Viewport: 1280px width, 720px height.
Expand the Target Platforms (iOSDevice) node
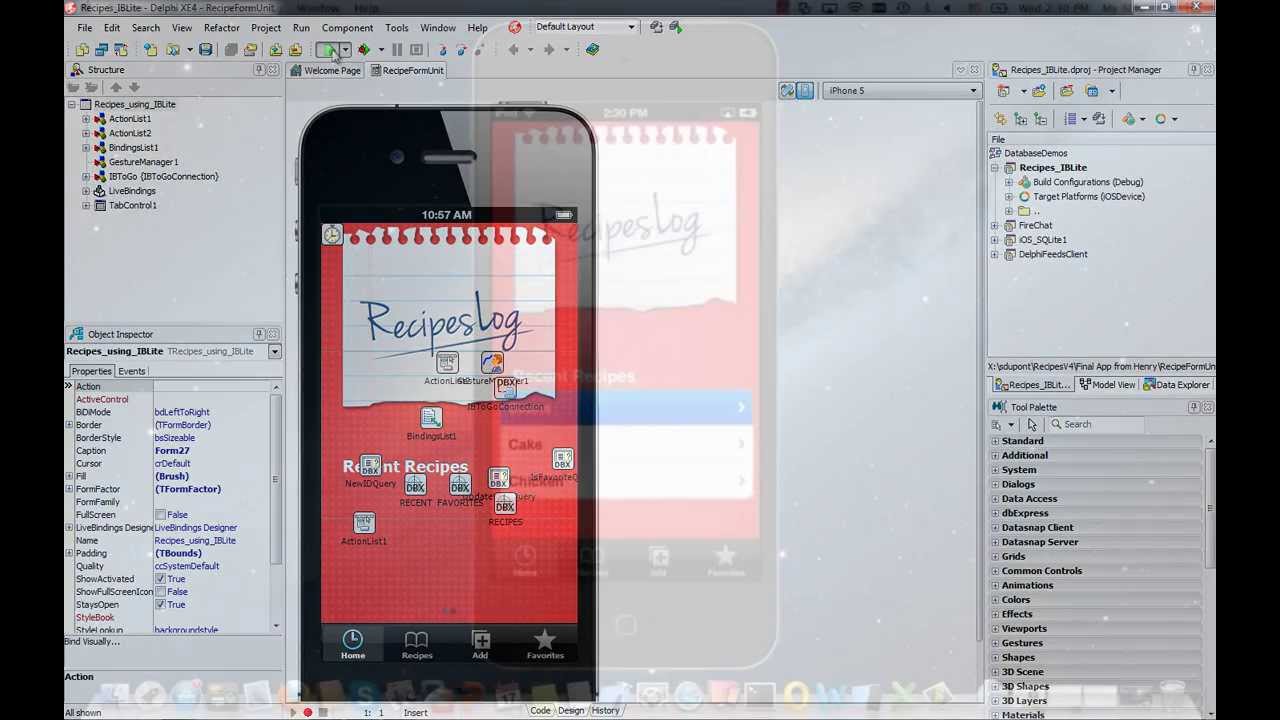point(1009,197)
